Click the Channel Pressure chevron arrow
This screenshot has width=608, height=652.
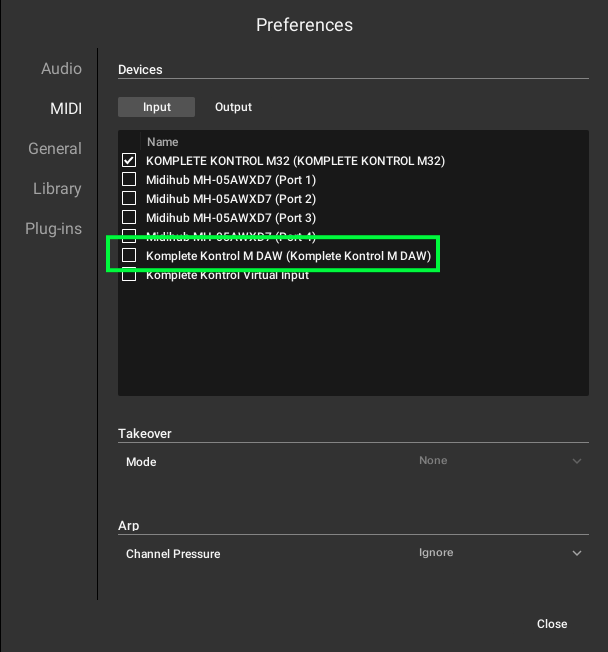(577, 553)
